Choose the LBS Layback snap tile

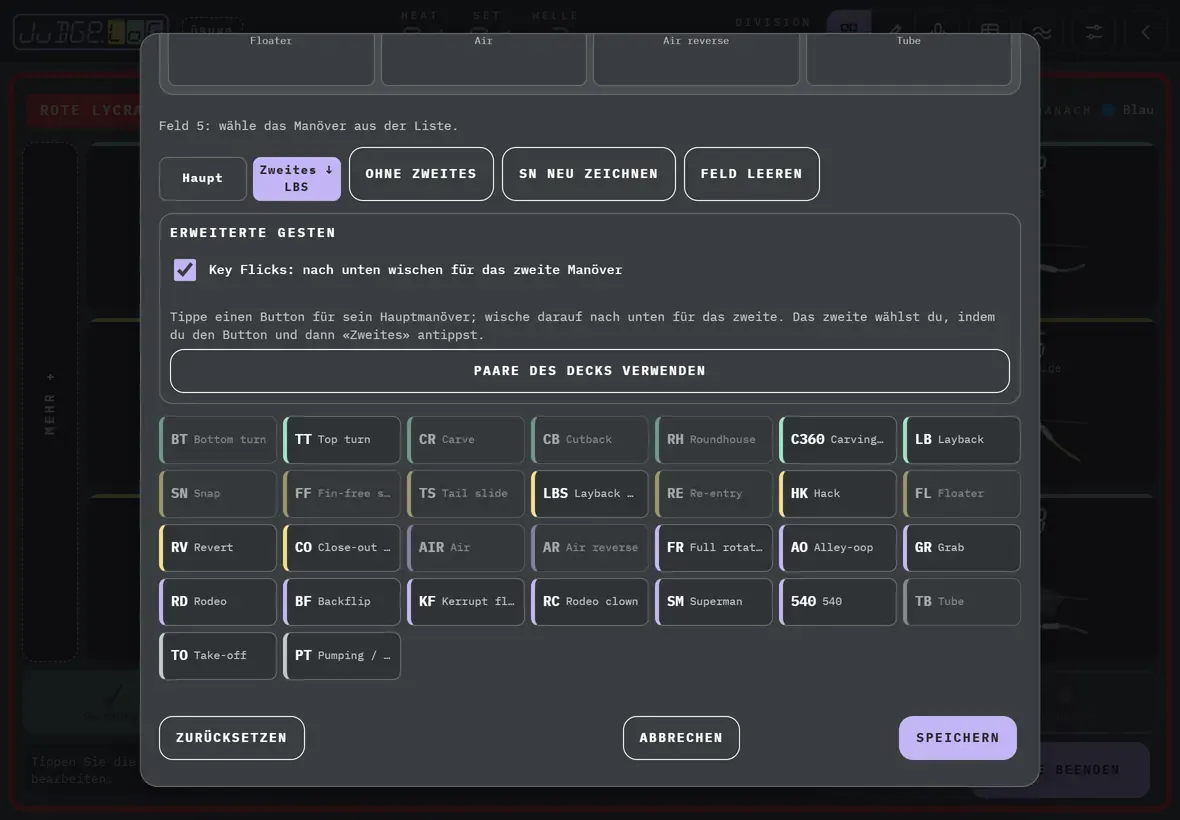tap(589, 494)
